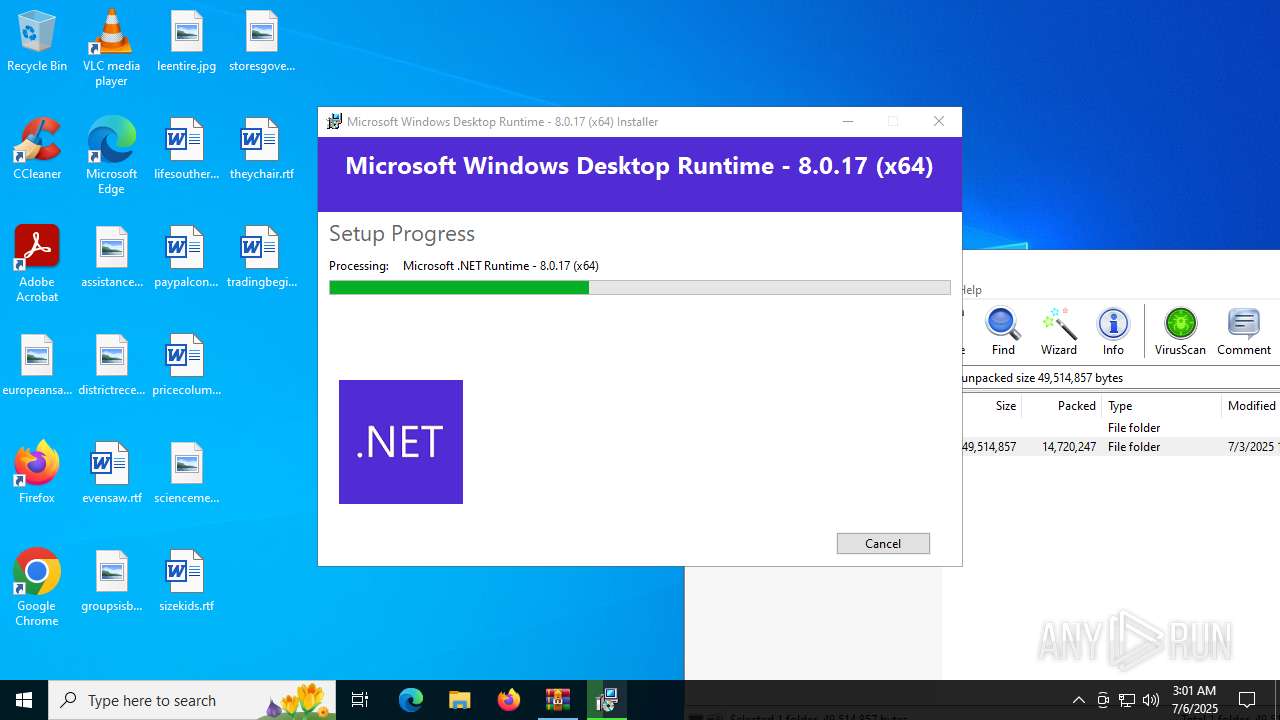Launch the WinRAR Wizard
This screenshot has height=720, width=1280.
[x=1058, y=332]
